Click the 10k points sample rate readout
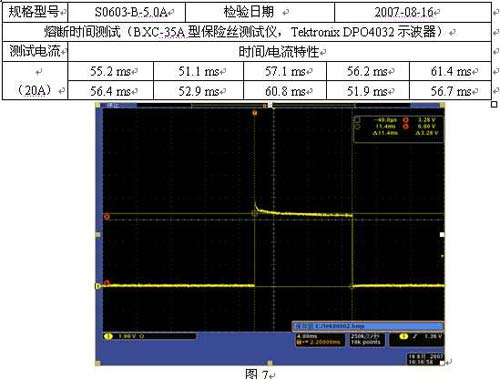Screen dimensions: 500x379 [x=366, y=340]
